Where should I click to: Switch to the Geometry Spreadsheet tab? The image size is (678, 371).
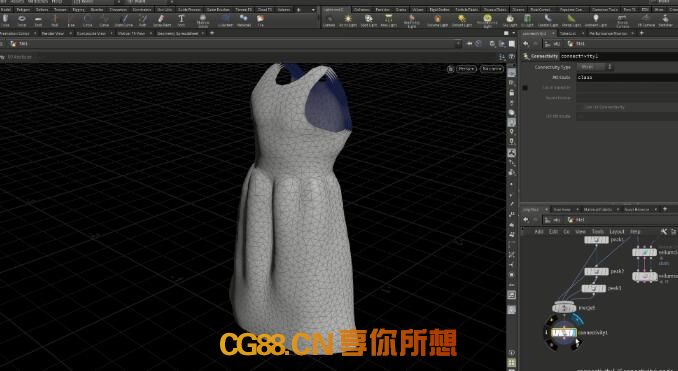click(178, 33)
